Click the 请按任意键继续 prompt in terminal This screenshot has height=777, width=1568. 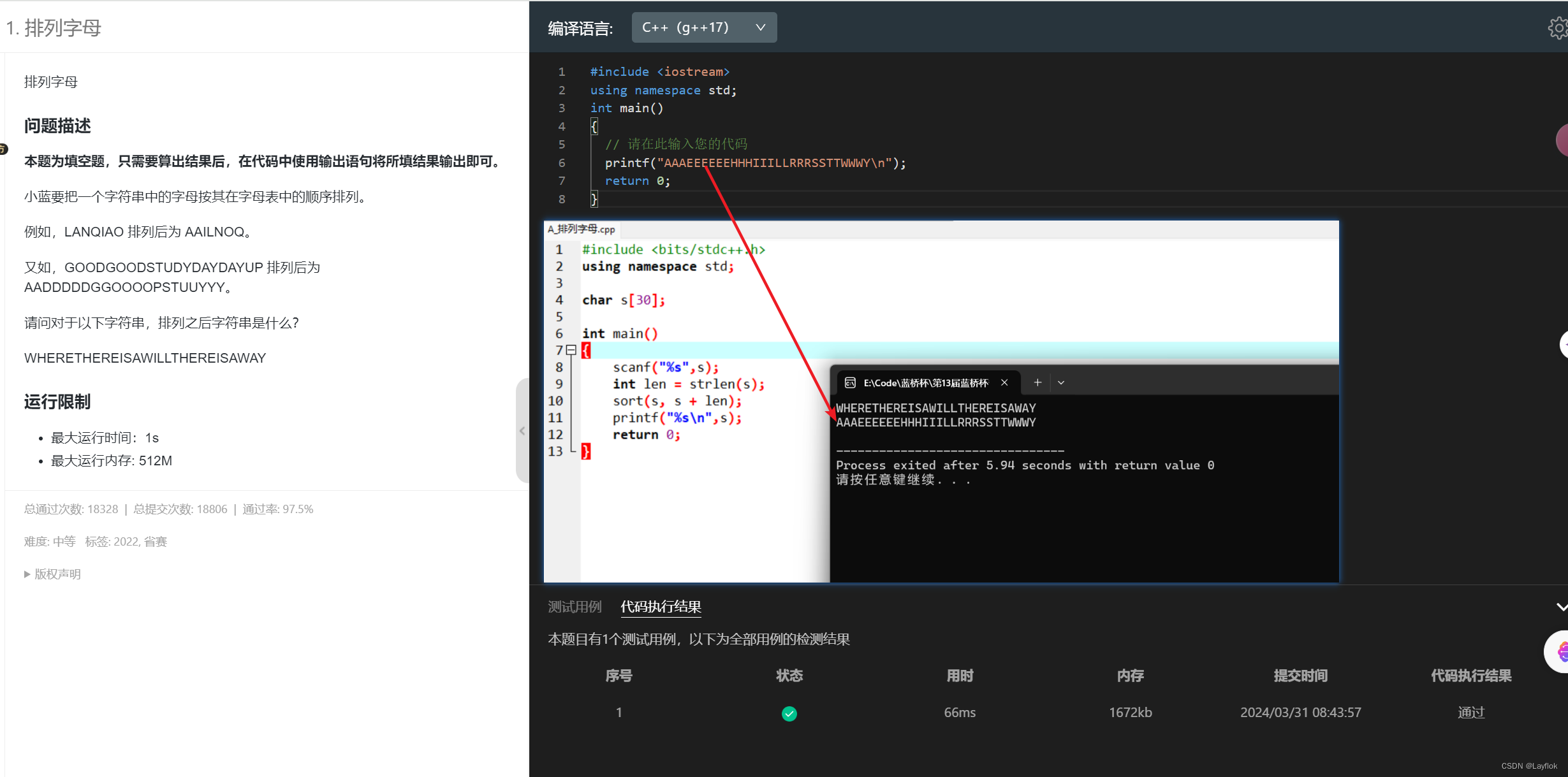(904, 480)
